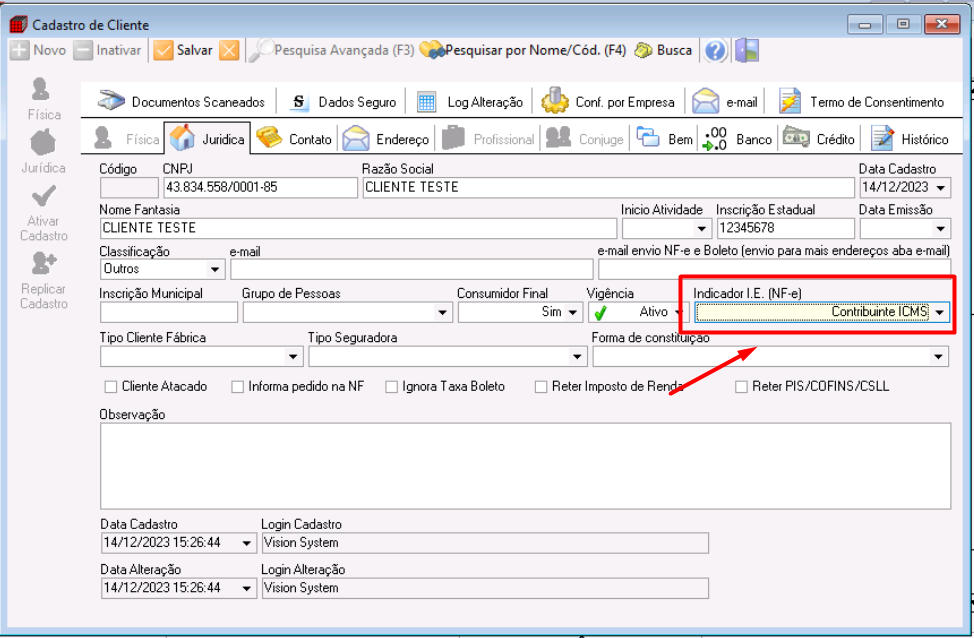Screen dimensions: 974x638
Task: Open Inicio Atividade date dropdown
Action: coord(701,229)
